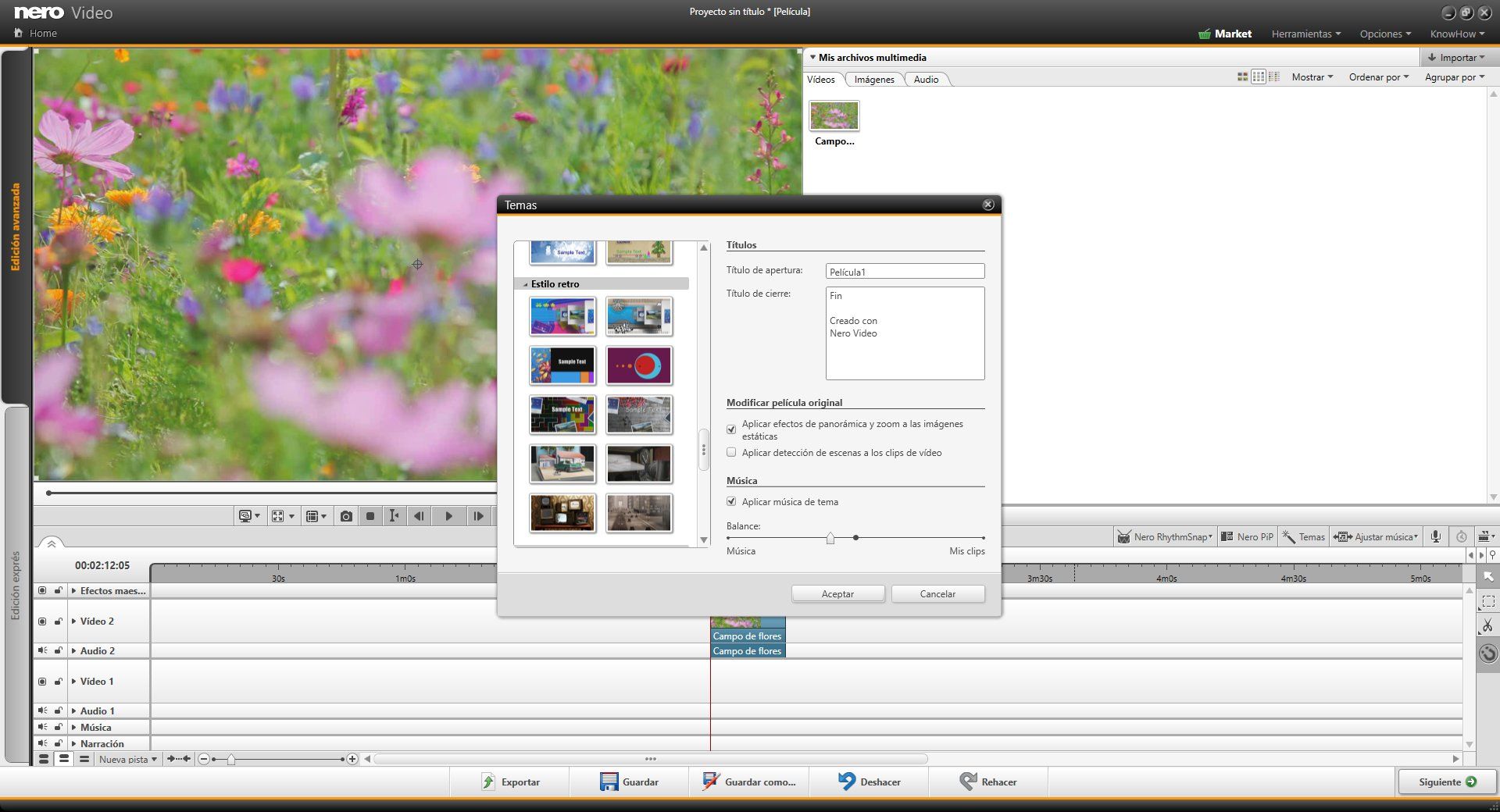Screen dimensions: 1500x812
Task: Step back one frame in preview
Action: click(x=420, y=516)
